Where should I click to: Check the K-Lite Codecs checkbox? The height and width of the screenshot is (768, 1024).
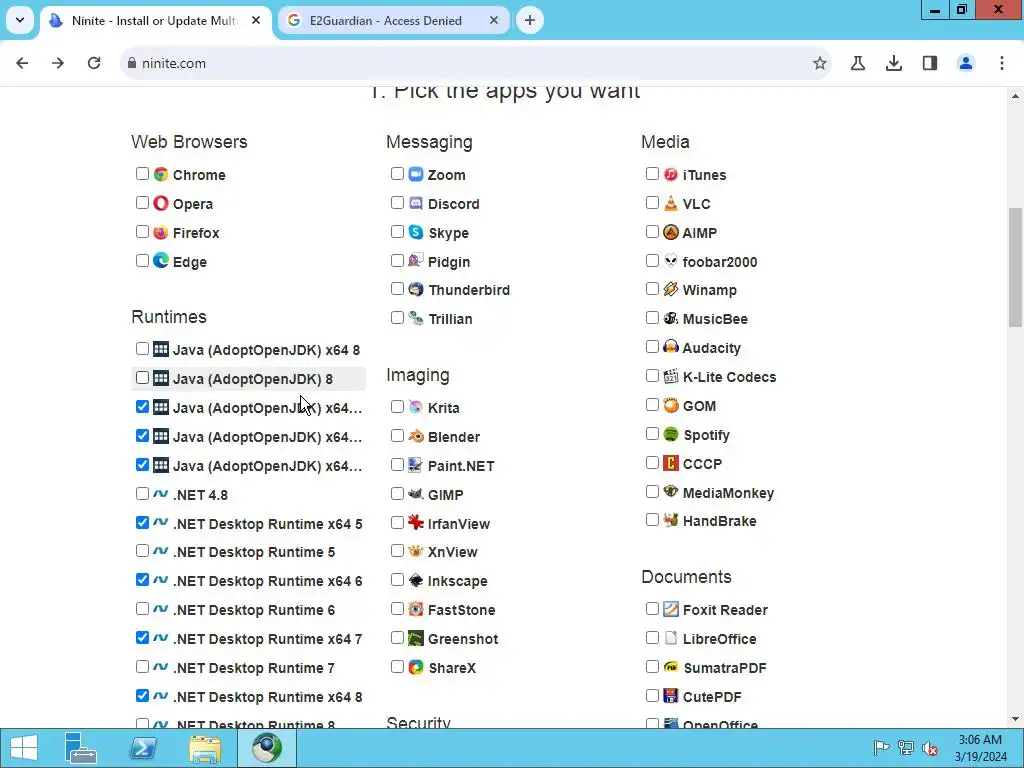652,376
